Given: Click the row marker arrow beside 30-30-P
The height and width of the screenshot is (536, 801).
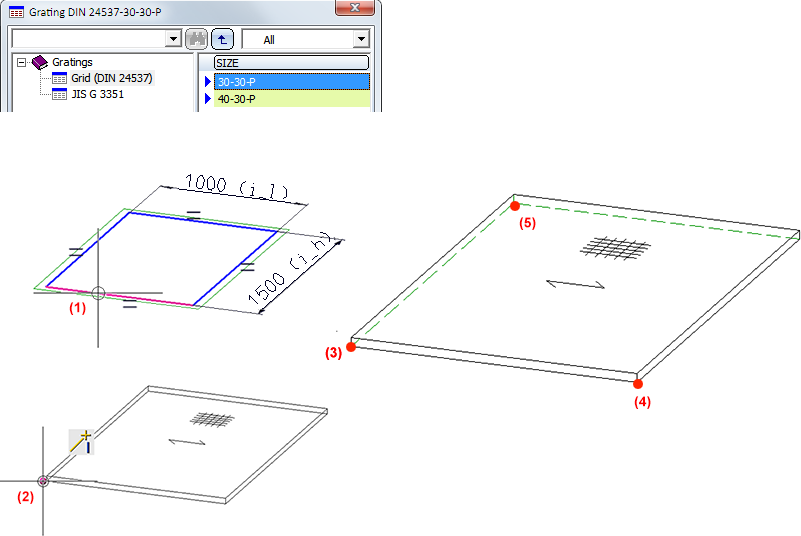Looking at the screenshot, I should coord(208,82).
